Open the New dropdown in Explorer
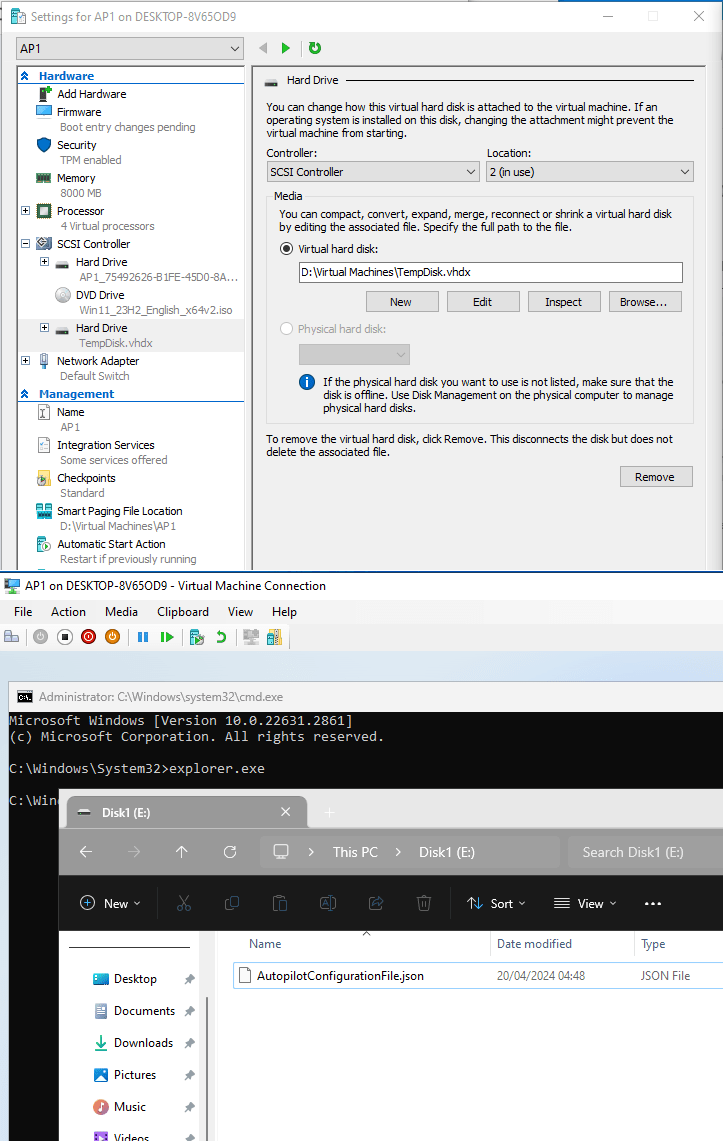723x1141 pixels. click(110, 903)
